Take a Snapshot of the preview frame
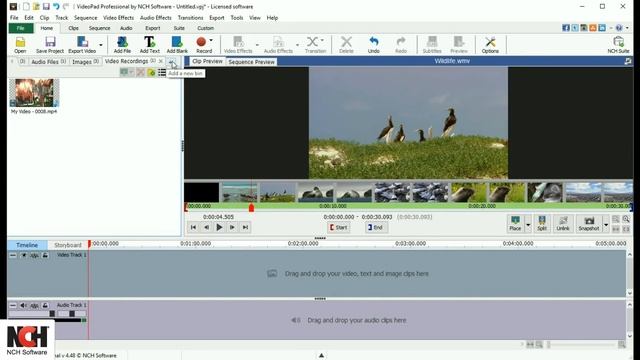 point(589,223)
